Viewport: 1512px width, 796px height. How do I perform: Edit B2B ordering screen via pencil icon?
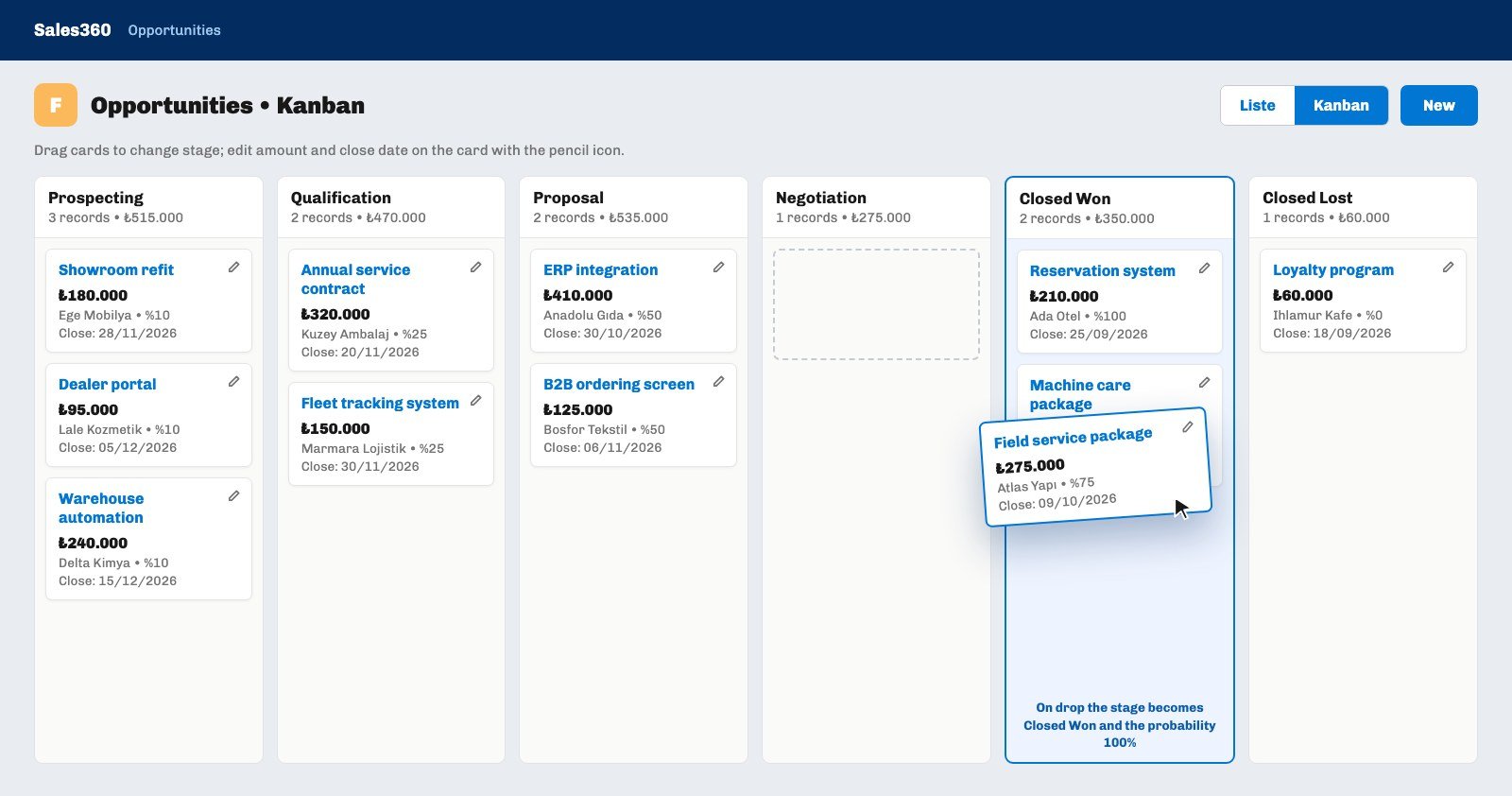(719, 382)
